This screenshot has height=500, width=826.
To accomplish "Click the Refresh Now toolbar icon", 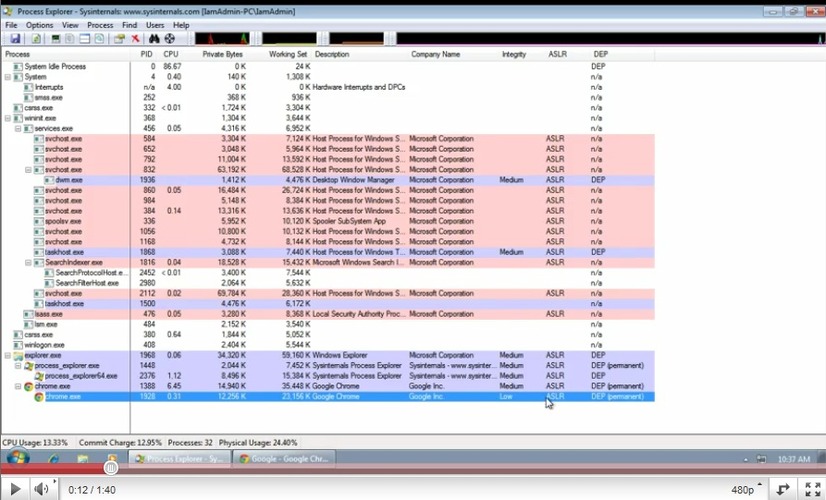I will pos(36,38).
